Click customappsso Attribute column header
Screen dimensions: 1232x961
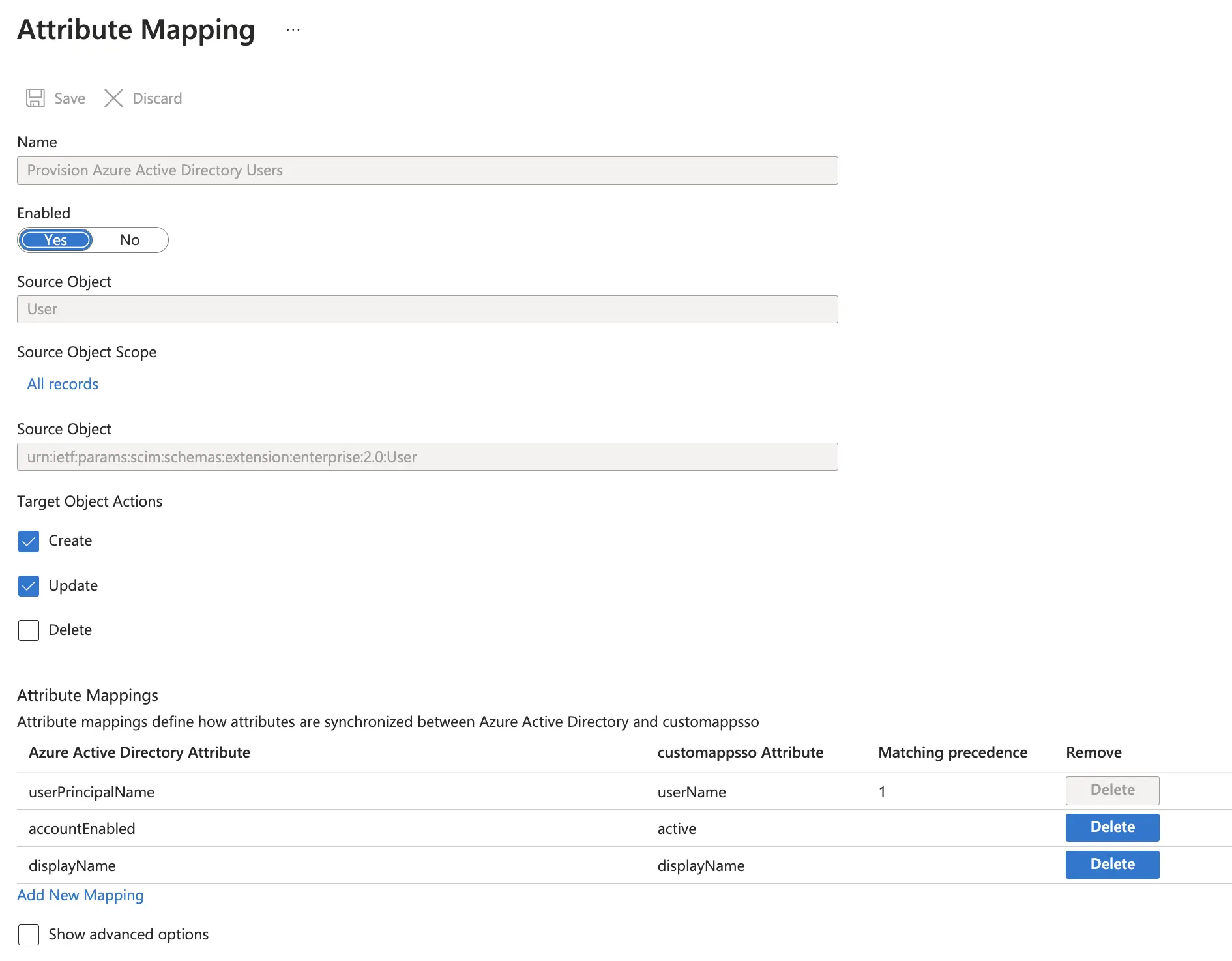[740, 752]
